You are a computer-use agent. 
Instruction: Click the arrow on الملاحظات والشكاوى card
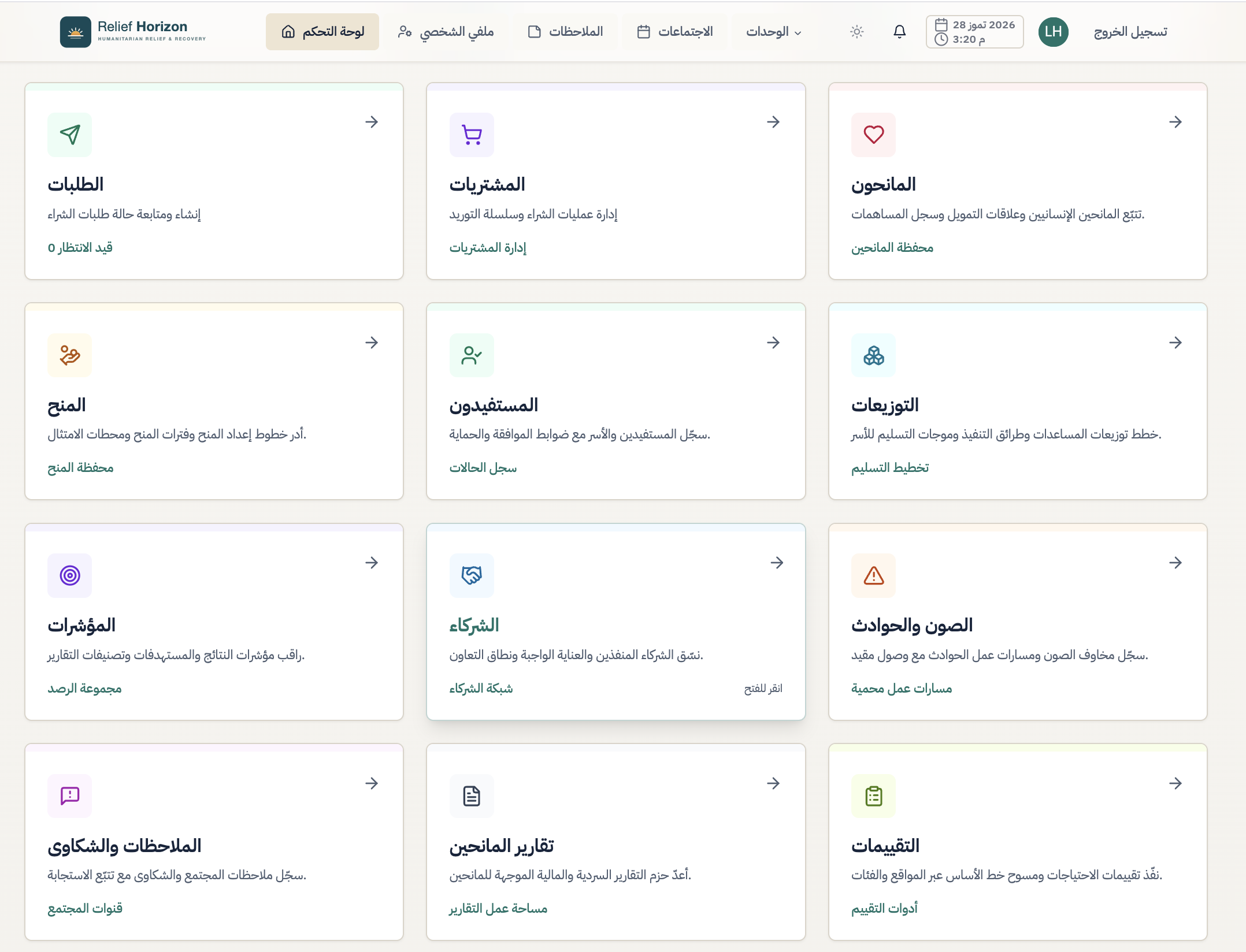(x=372, y=783)
